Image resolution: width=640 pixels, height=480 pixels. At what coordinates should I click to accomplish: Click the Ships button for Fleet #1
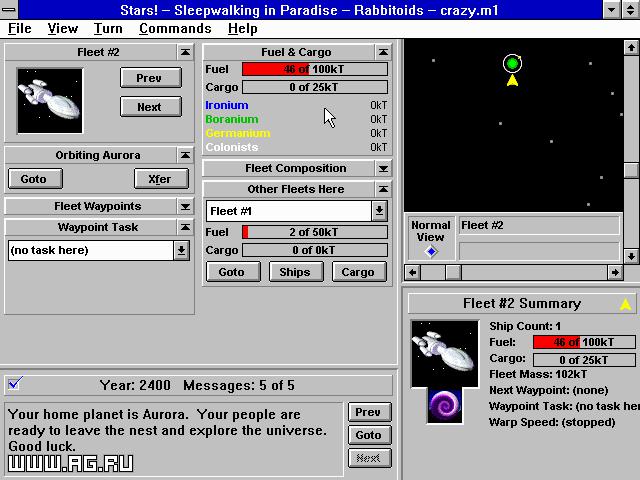pos(294,271)
